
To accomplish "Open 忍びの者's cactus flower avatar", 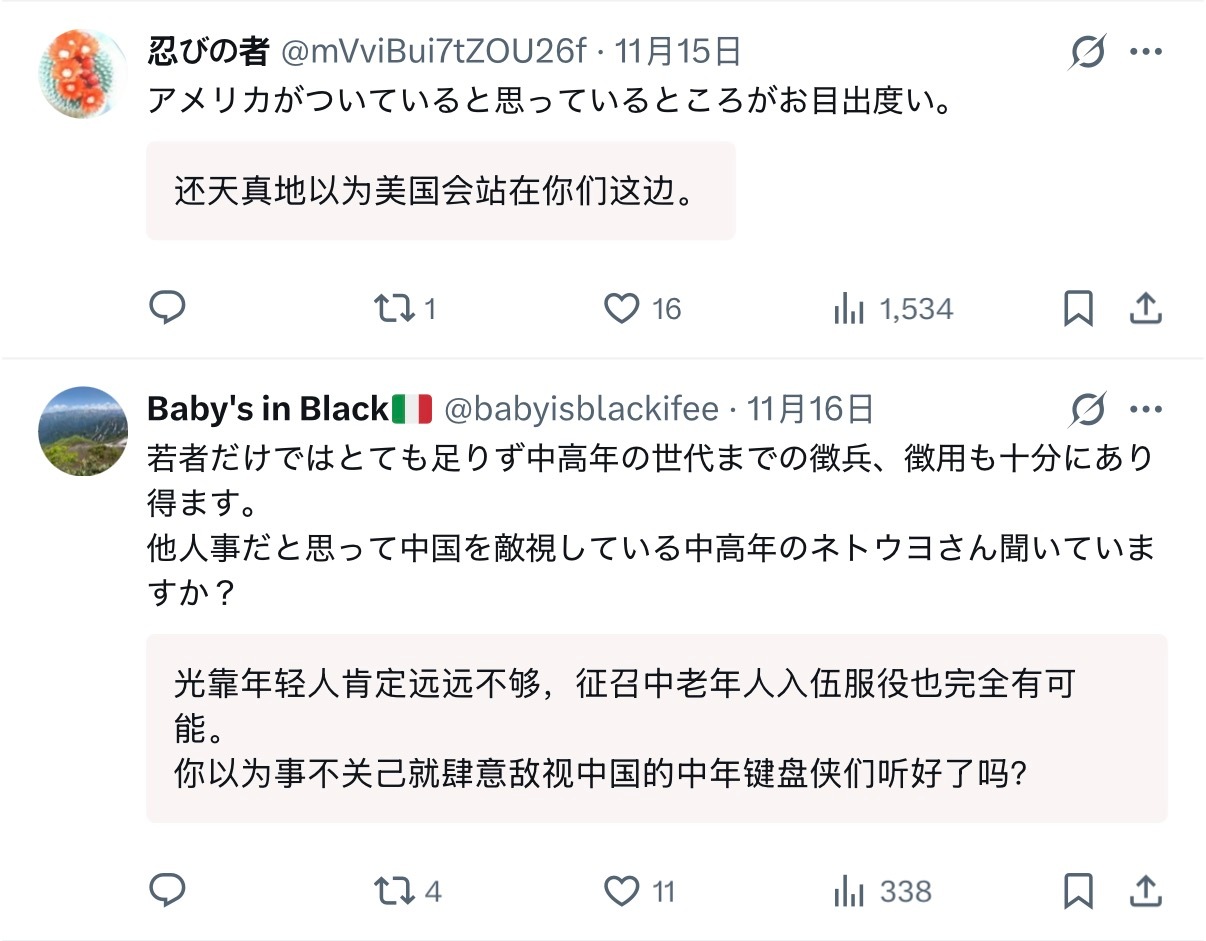I will click(x=83, y=74).
